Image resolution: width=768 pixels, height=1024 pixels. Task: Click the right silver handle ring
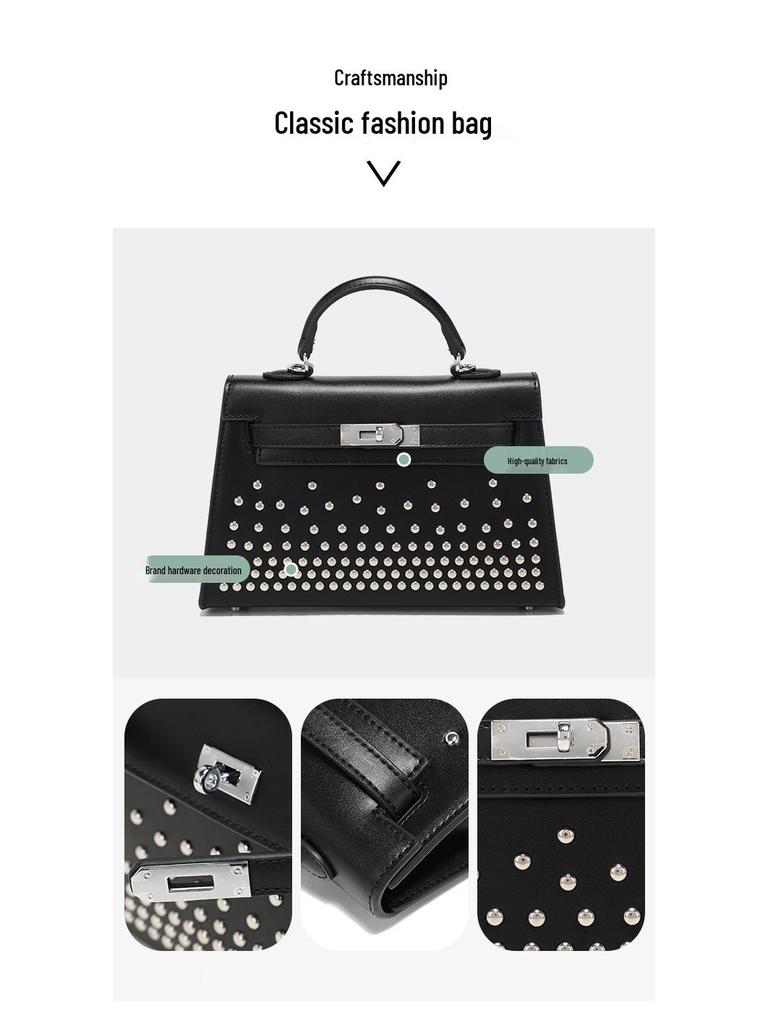point(464,370)
